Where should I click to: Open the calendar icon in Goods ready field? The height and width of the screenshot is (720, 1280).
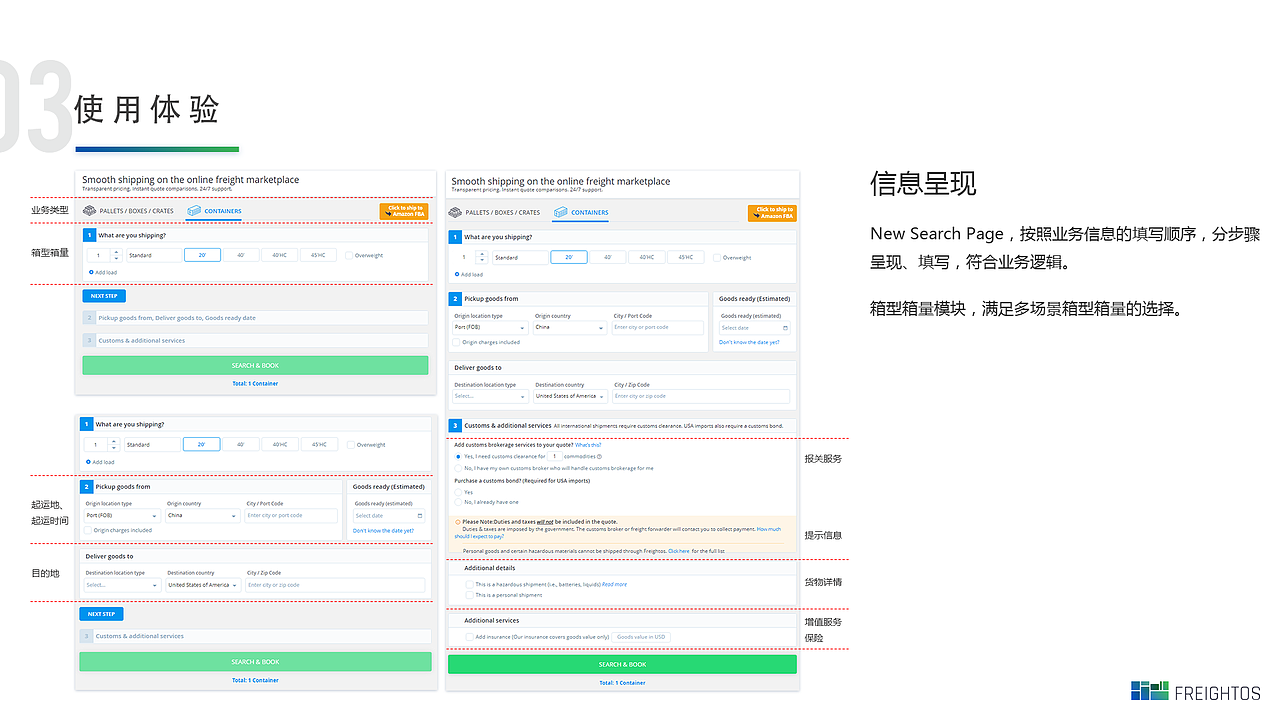(785, 328)
